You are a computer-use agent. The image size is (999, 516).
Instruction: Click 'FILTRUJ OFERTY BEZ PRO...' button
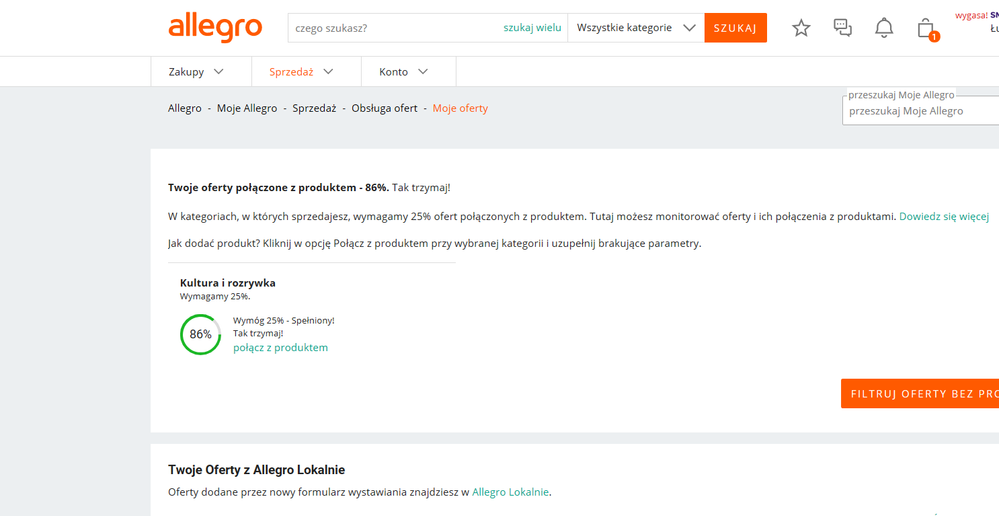tap(920, 394)
